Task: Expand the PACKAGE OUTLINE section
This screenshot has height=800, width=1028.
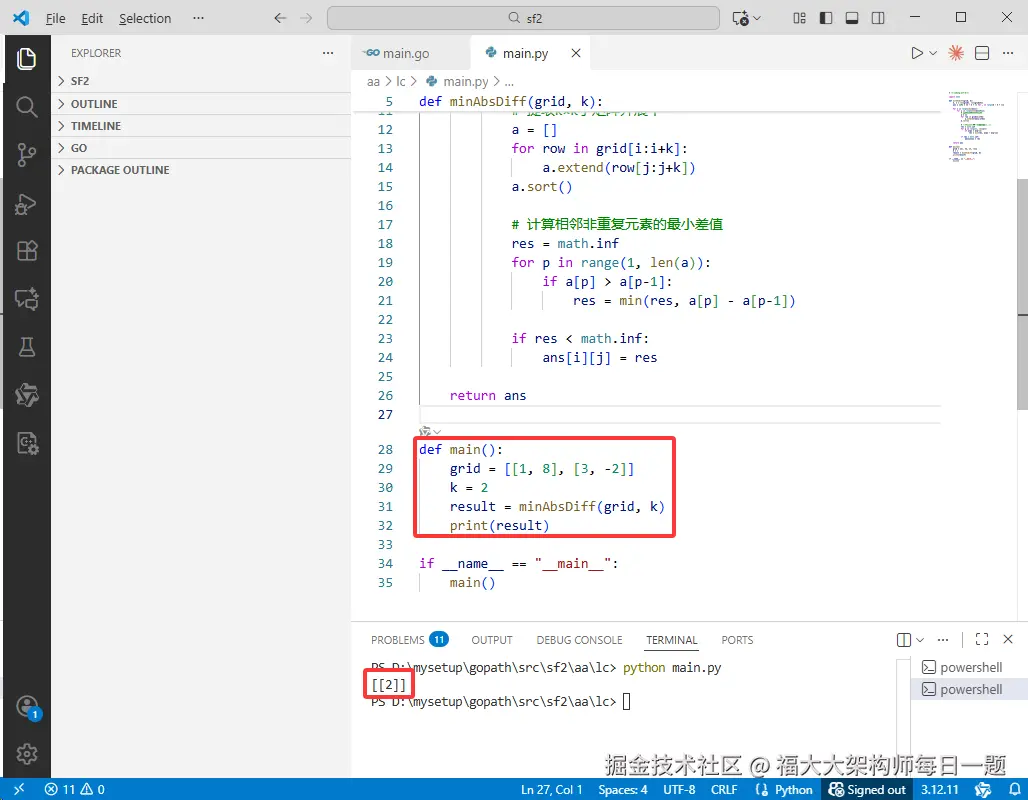Action: point(201,170)
